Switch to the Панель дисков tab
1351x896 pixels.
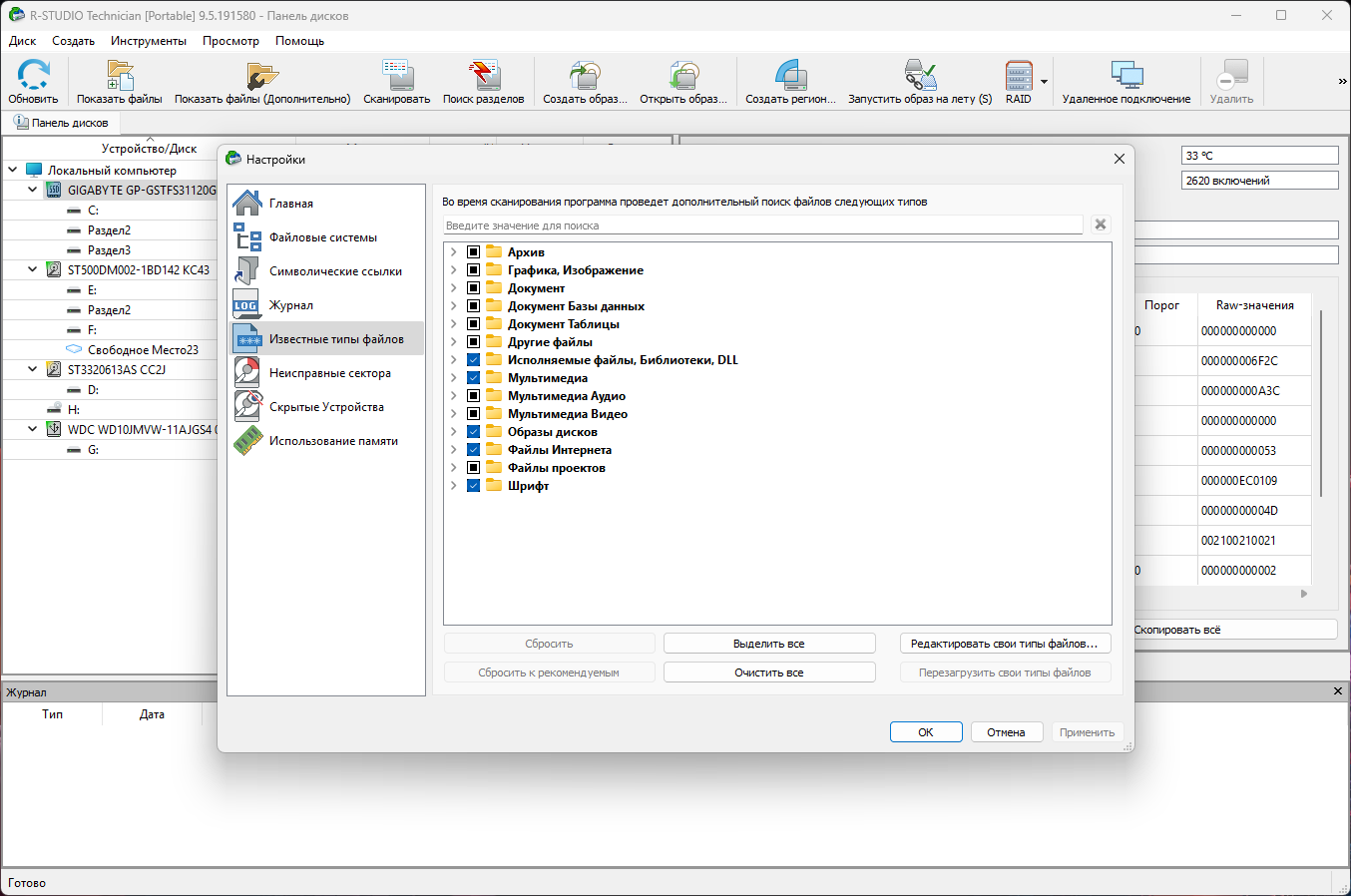(62, 123)
